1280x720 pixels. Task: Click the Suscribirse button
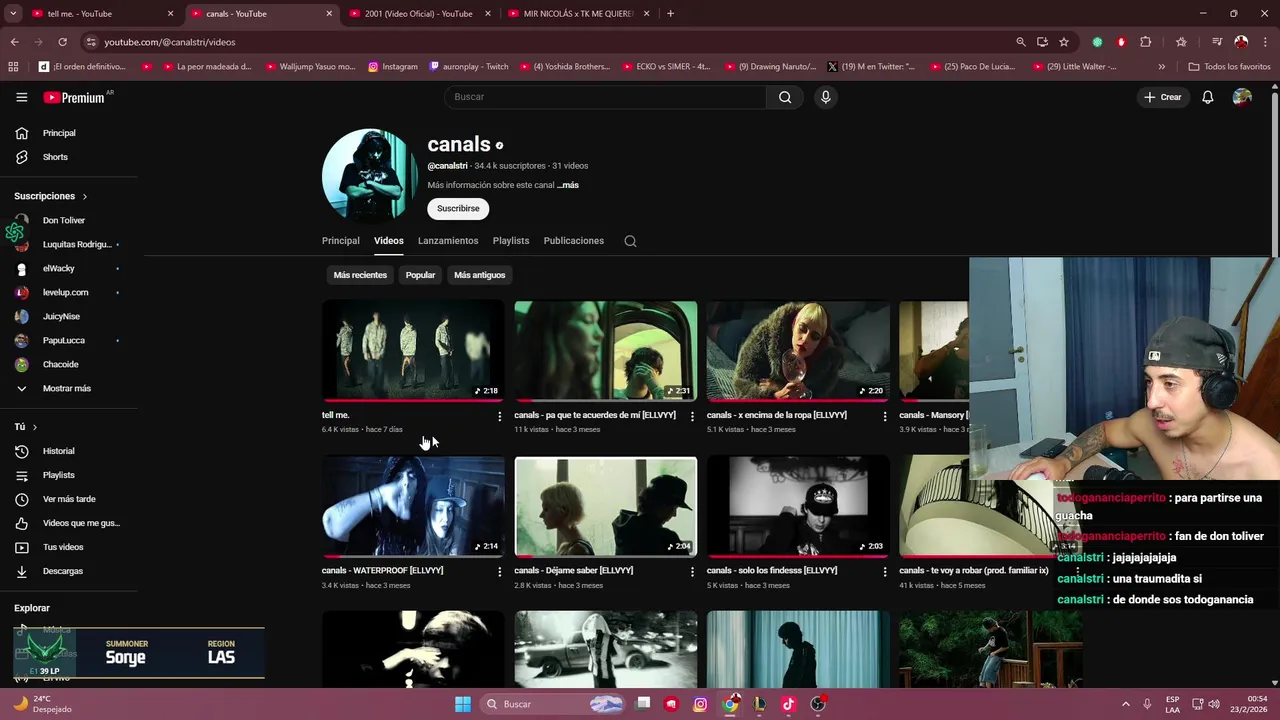[x=458, y=208]
